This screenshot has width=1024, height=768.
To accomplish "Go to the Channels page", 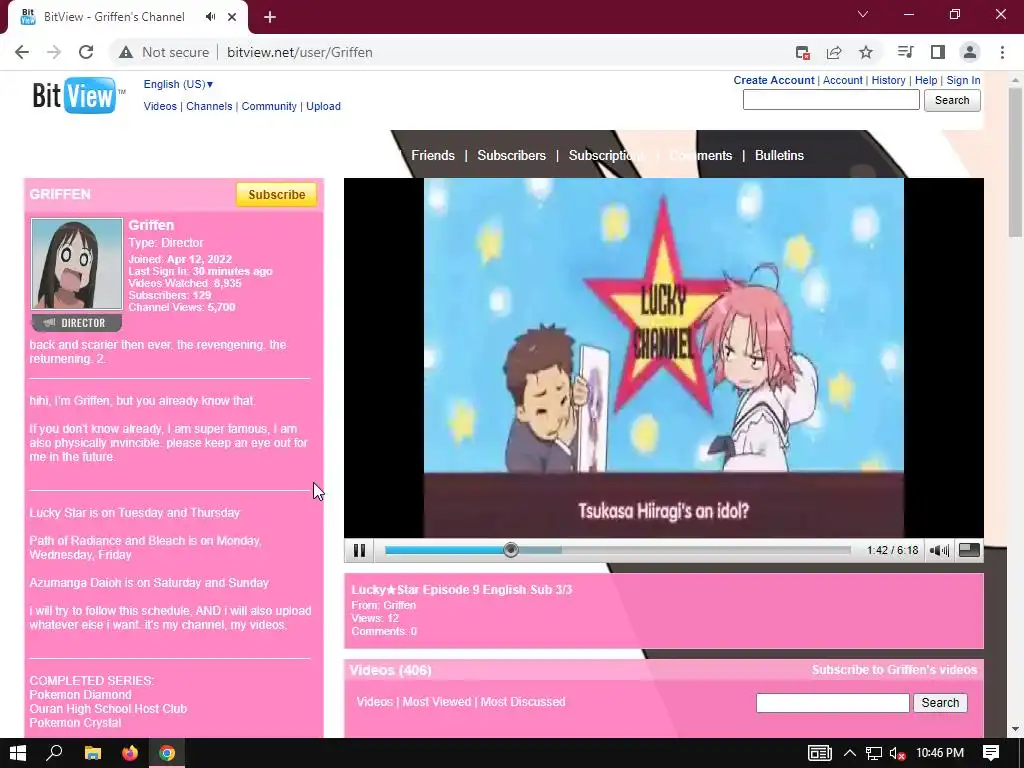I will point(209,106).
